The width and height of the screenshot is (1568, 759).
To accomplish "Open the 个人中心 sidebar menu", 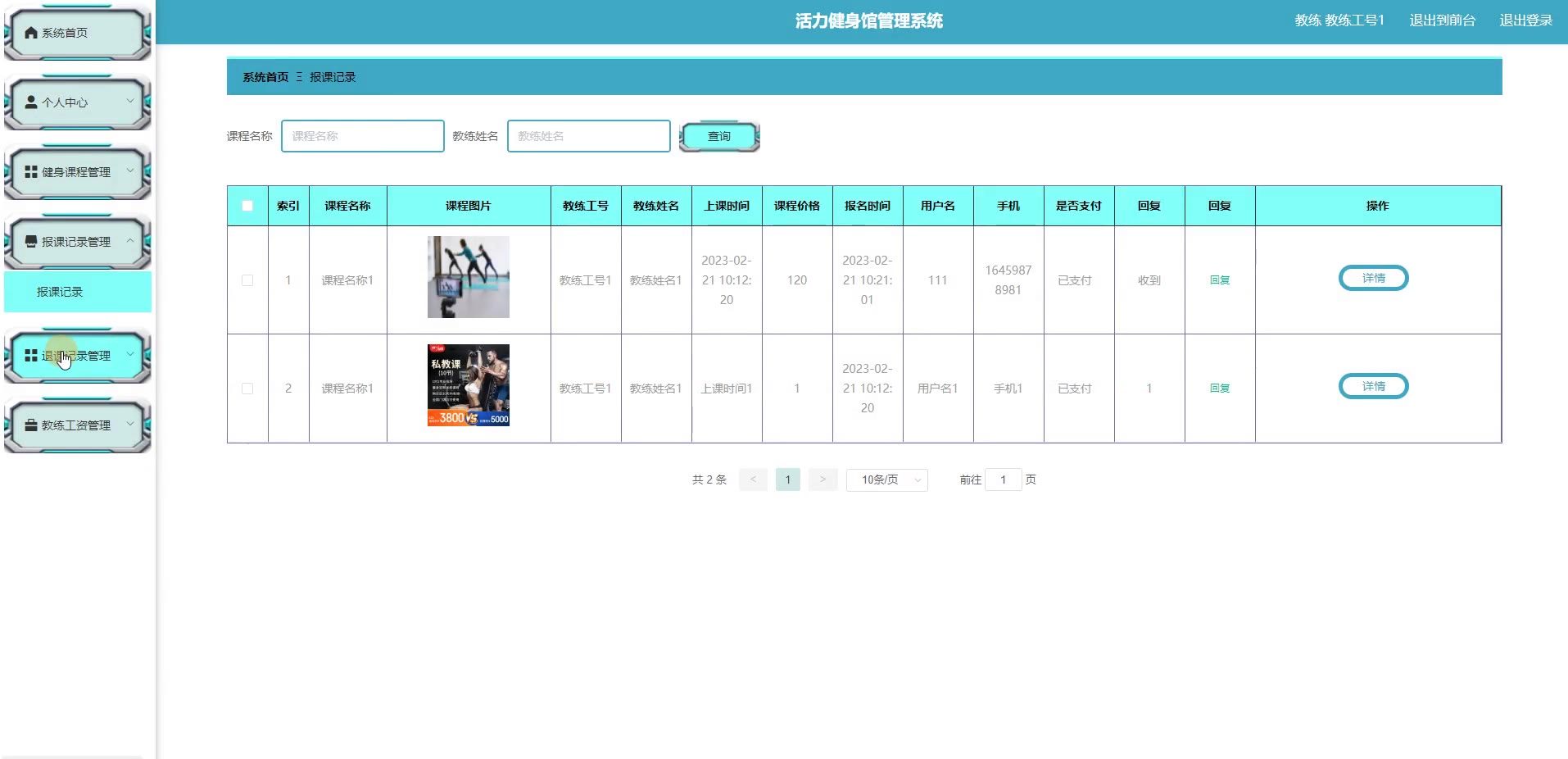I will pyautogui.click(x=78, y=102).
